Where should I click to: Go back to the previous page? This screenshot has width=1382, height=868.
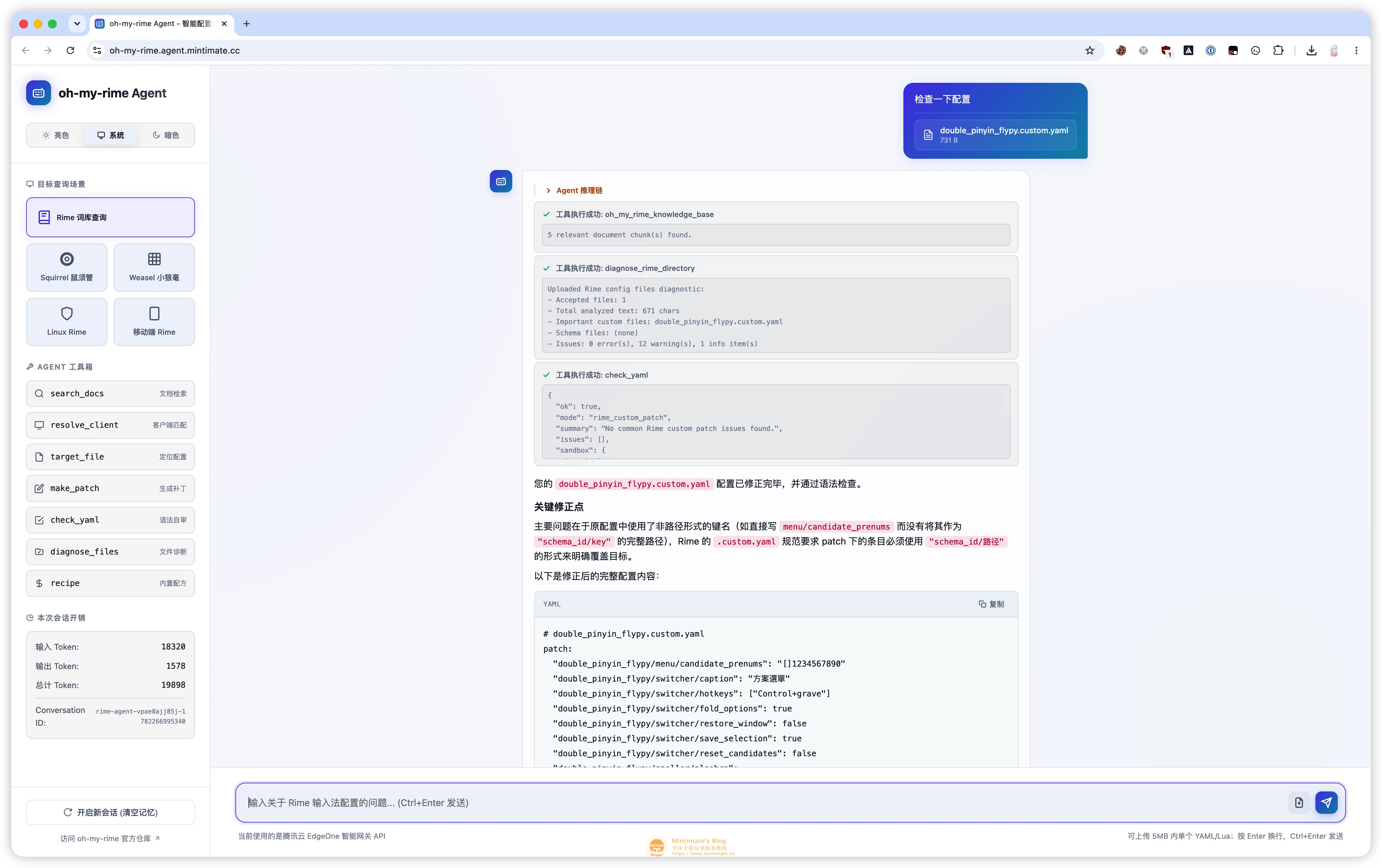pos(26,50)
